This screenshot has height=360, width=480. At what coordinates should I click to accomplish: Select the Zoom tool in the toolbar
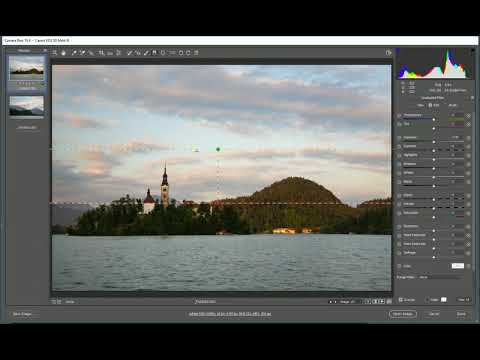[x=54, y=53]
